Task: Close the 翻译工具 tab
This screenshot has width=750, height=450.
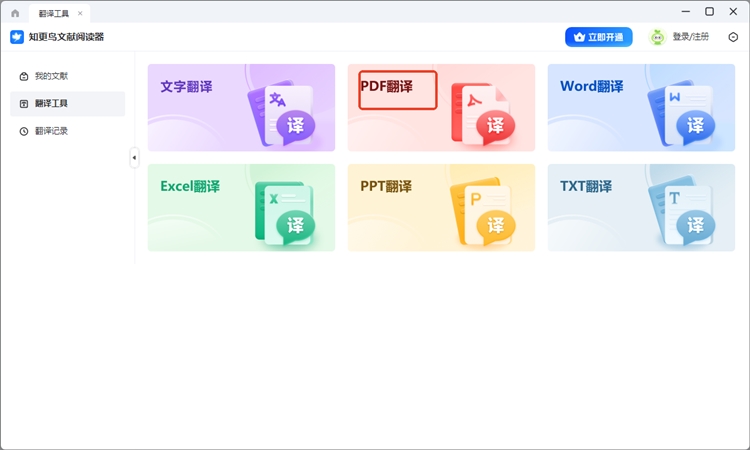Action: pyautogui.click(x=80, y=13)
